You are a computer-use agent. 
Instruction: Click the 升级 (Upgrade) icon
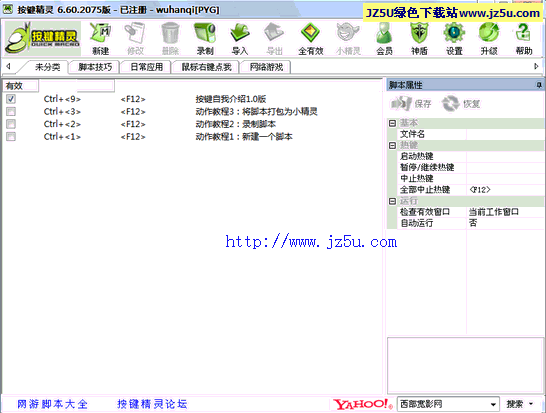[489, 38]
